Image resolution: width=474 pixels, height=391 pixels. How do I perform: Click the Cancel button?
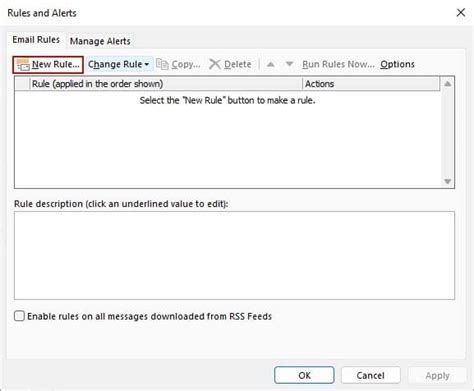370,375
